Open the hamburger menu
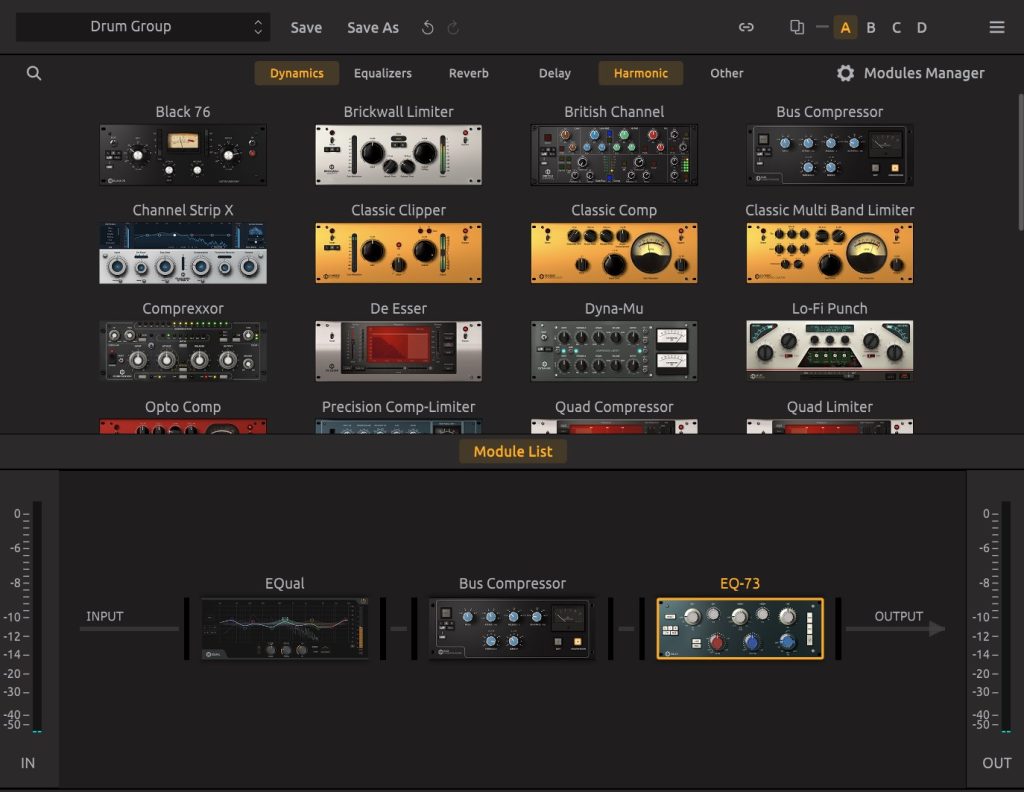Image resolution: width=1024 pixels, height=792 pixels. [997, 28]
